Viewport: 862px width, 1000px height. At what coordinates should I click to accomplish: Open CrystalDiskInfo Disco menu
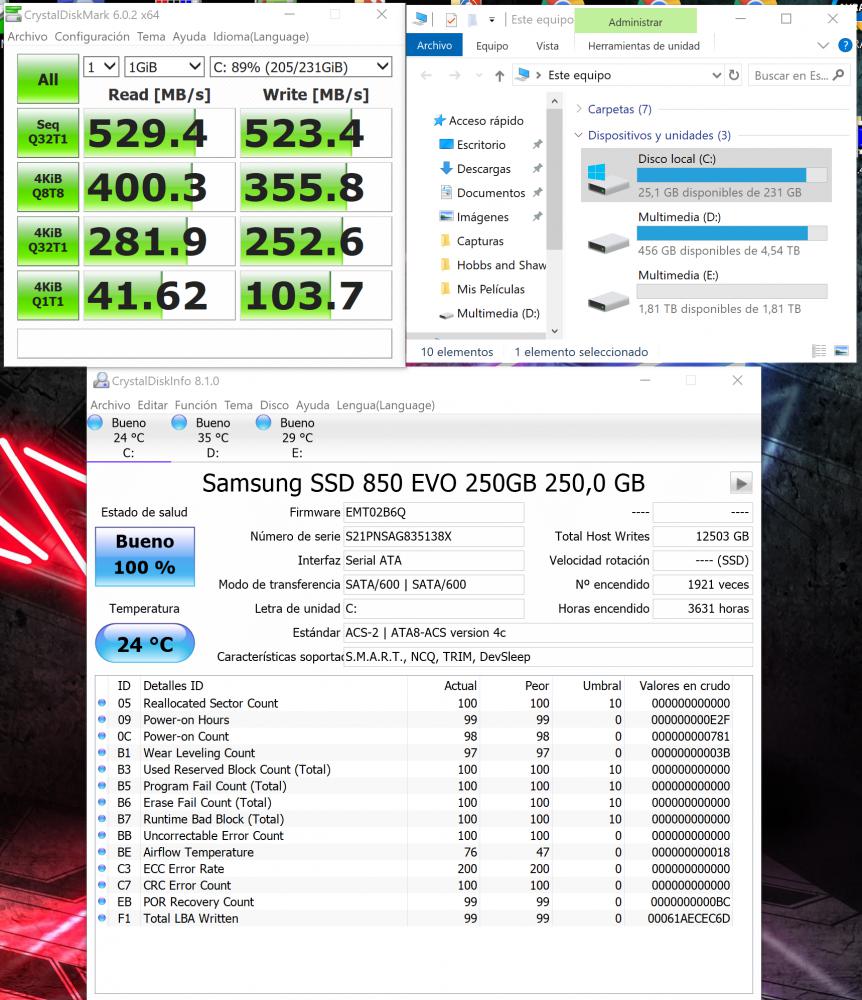click(x=274, y=405)
